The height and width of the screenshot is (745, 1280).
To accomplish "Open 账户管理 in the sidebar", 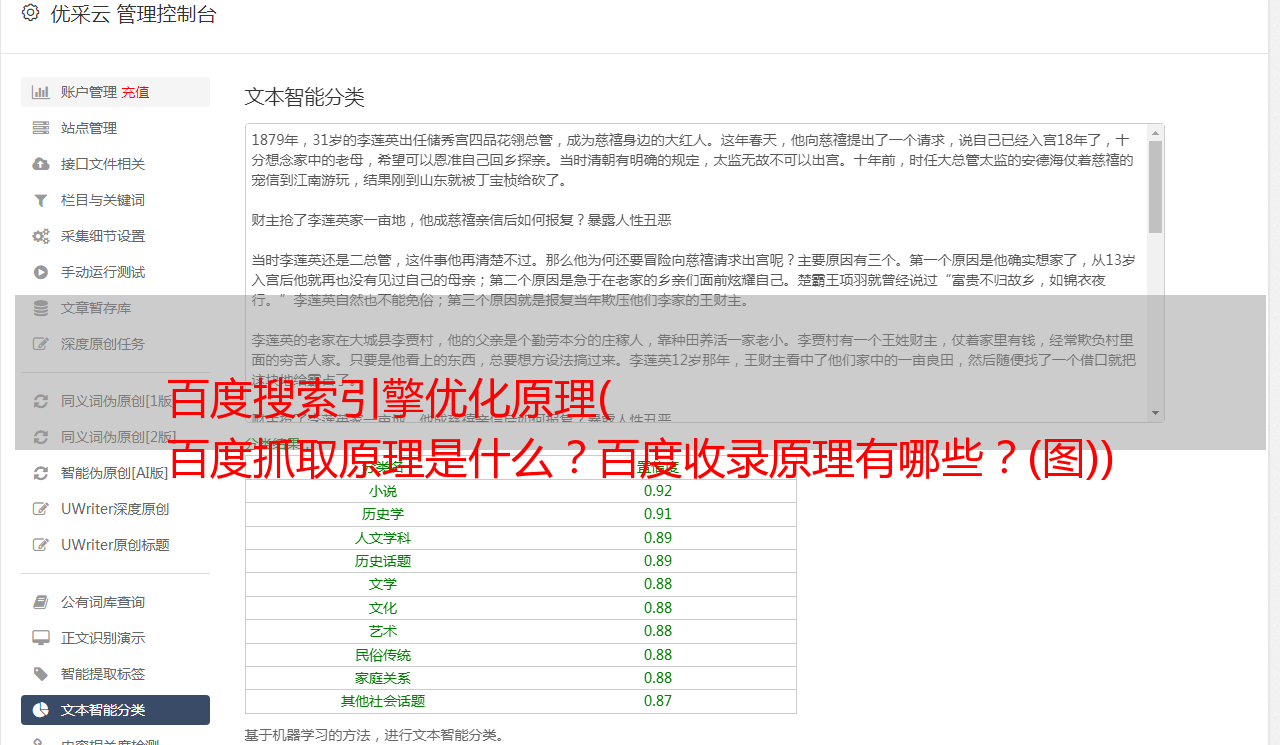I will (115, 92).
